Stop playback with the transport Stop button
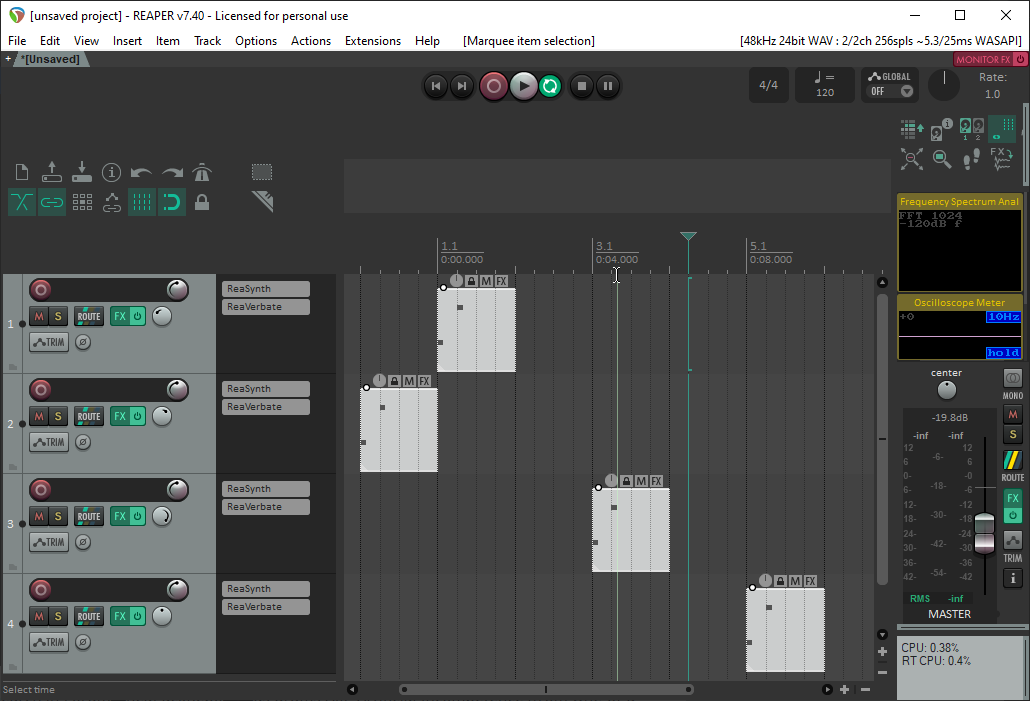Screen dimensions: 1030x701 tap(581, 86)
